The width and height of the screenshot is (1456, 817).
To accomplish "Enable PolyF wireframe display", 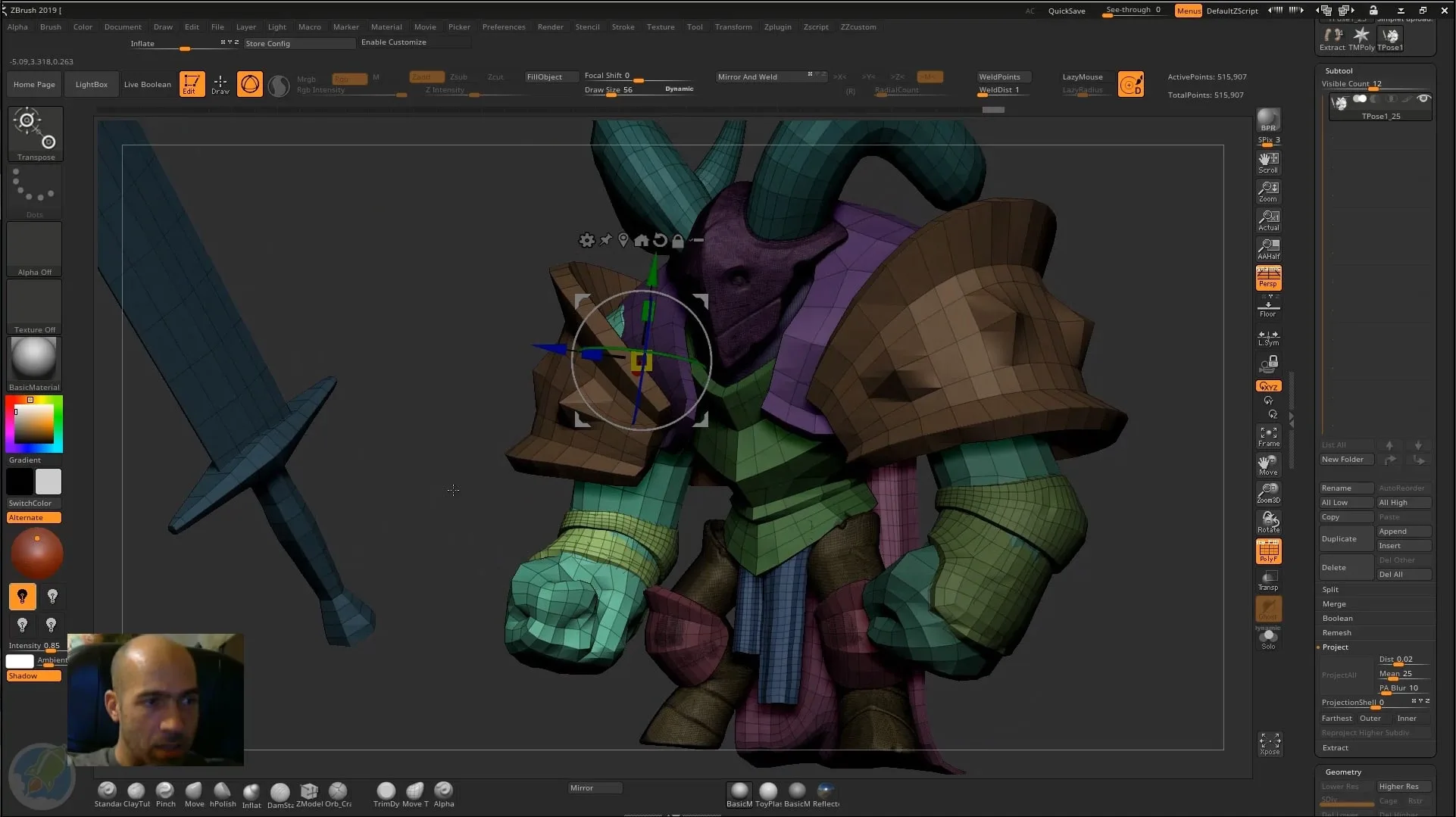I will coord(1269,550).
